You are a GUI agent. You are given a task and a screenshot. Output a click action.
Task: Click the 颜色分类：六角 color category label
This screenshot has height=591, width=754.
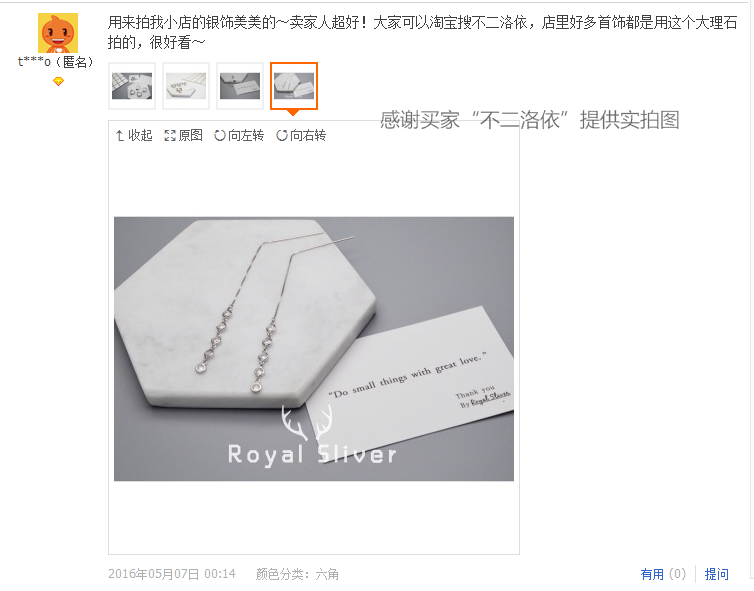pyautogui.click(x=297, y=574)
